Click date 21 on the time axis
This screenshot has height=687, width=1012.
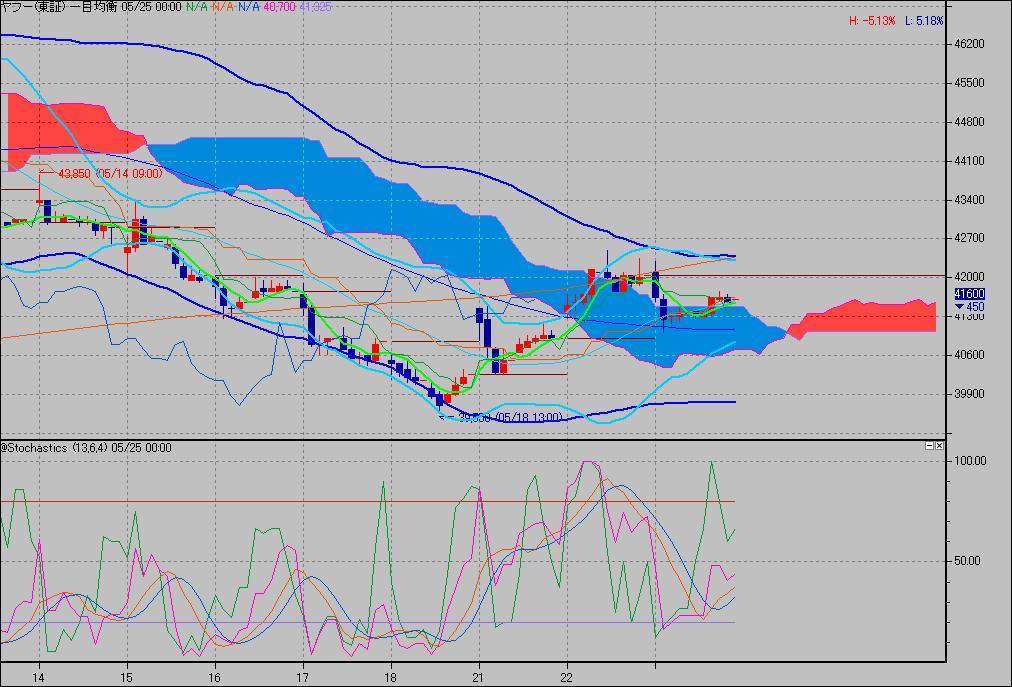click(480, 675)
